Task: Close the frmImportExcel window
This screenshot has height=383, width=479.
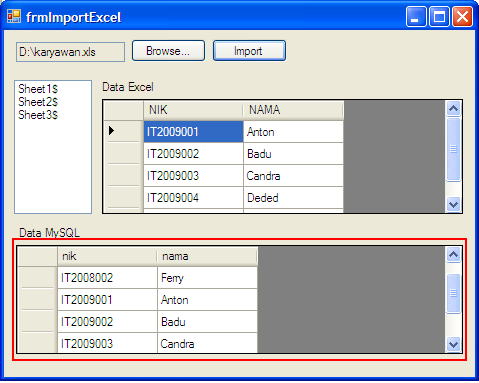Action: point(462,16)
